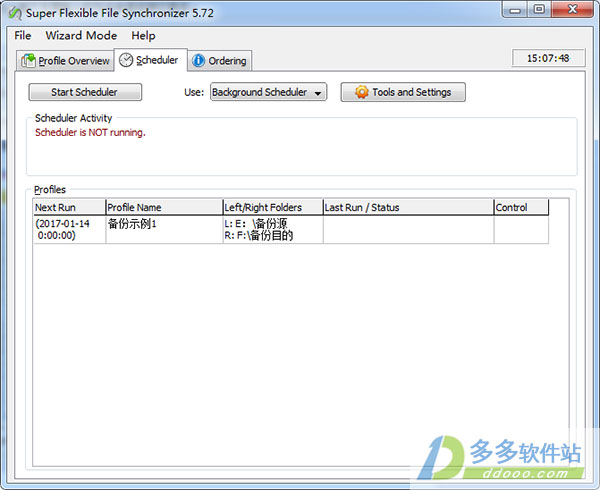Viewport: 600px width, 490px height.
Task: Click the Last Run / Status column header
Action: coord(408,207)
